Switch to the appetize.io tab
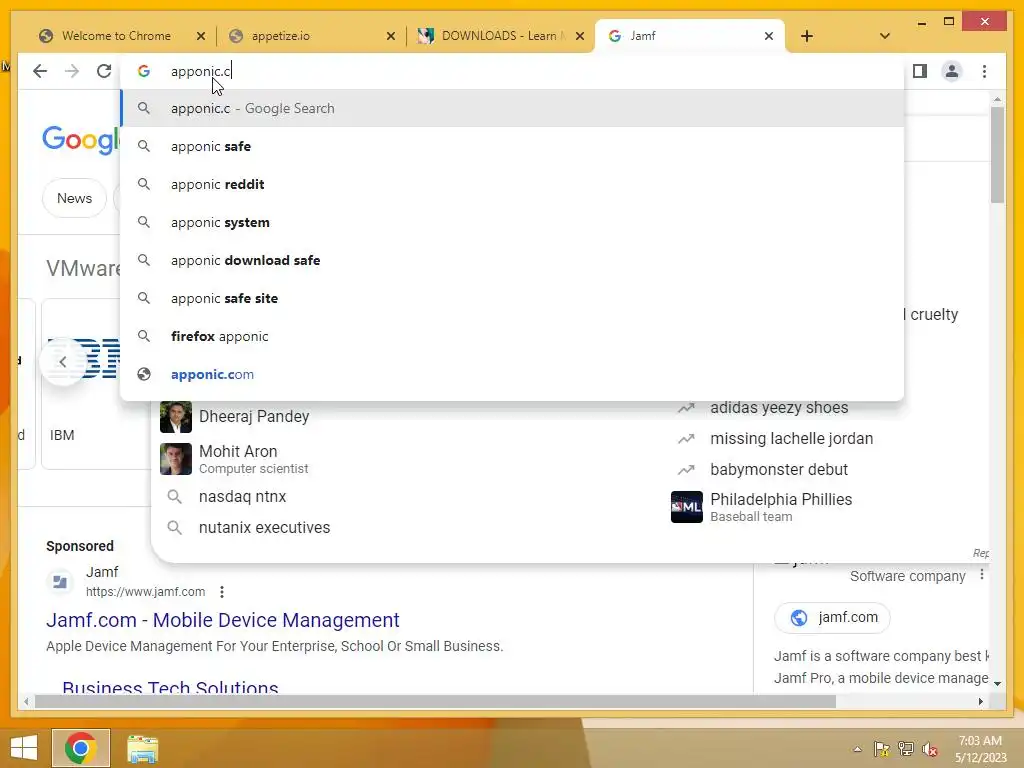This screenshot has height=768, width=1024. (x=280, y=36)
